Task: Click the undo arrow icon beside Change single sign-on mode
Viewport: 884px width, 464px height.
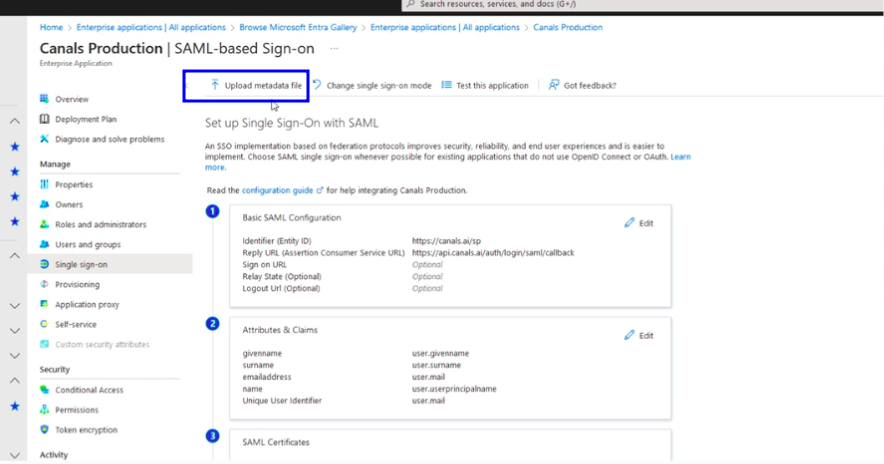Action: 317,85
